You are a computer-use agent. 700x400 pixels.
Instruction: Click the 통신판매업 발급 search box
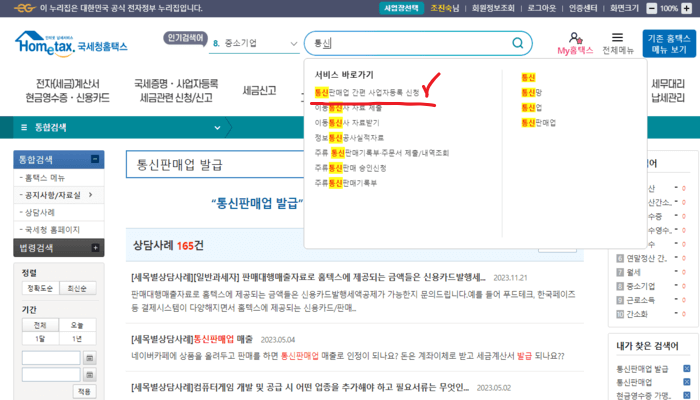pyautogui.click(x=215, y=165)
